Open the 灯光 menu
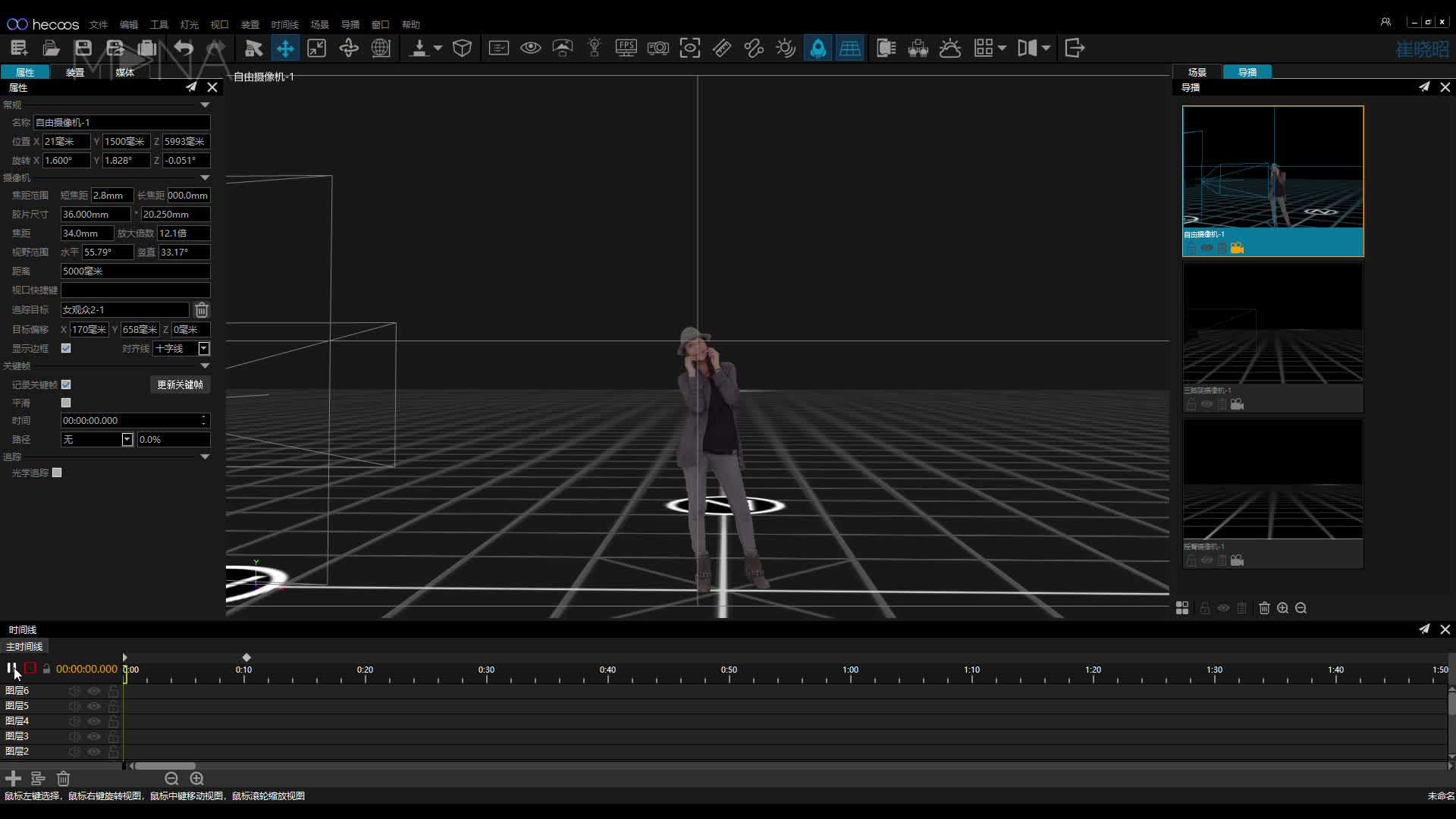Image resolution: width=1456 pixels, height=819 pixels. pos(189,25)
